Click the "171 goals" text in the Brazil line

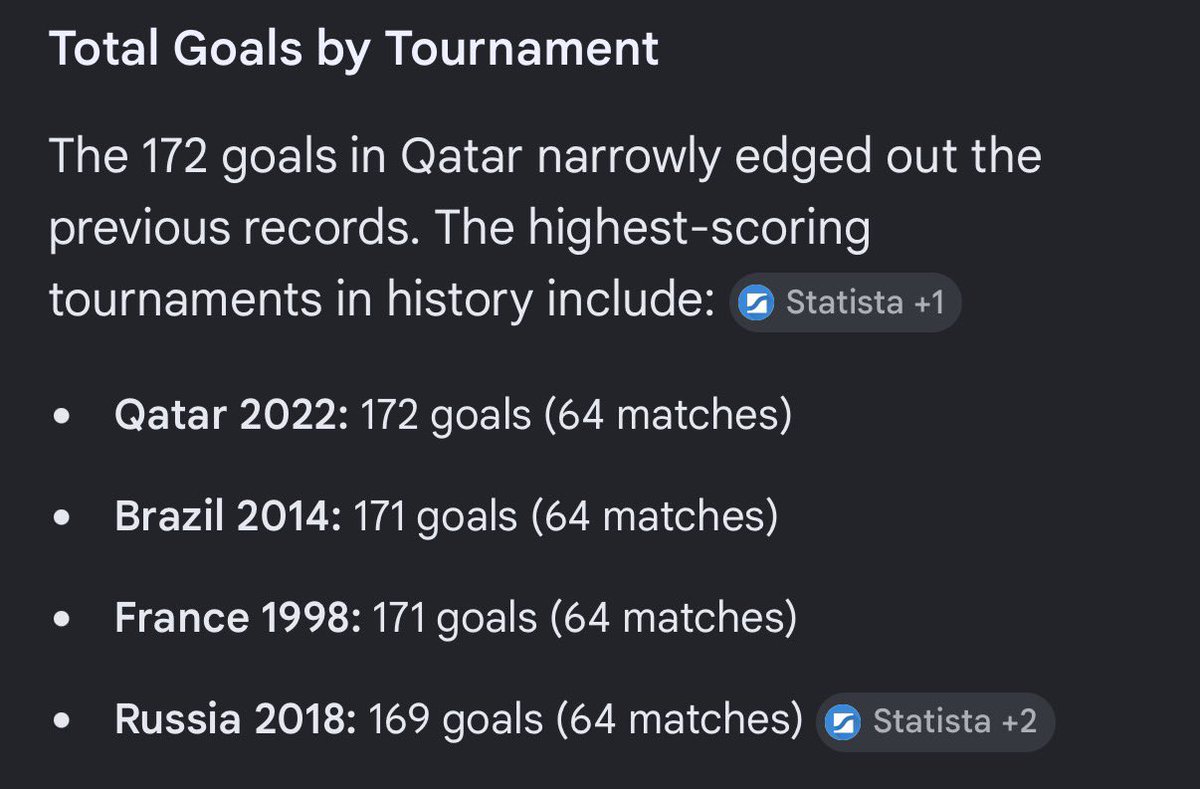(435, 518)
